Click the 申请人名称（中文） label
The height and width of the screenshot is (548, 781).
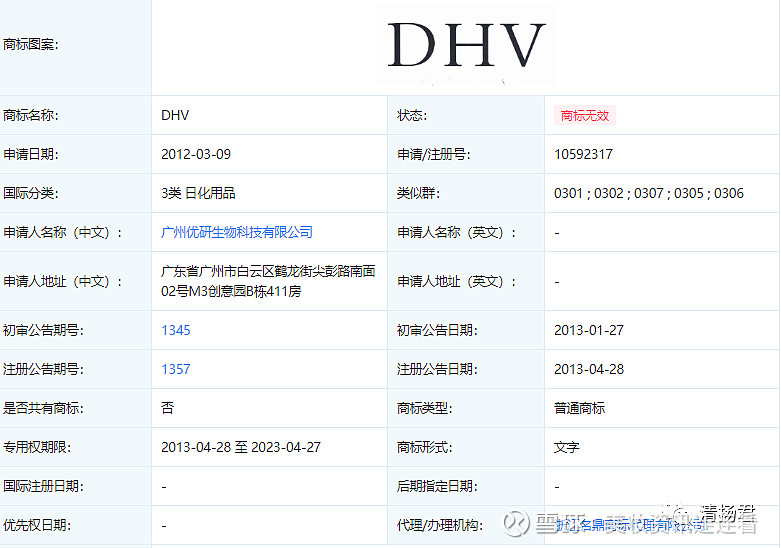(x=63, y=233)
